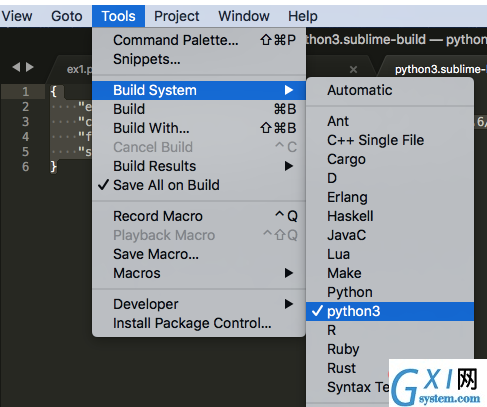Click Build With... menu item
Image resolution: width=487 pixels, height=407 pixels.
click(x=199, y=128)
